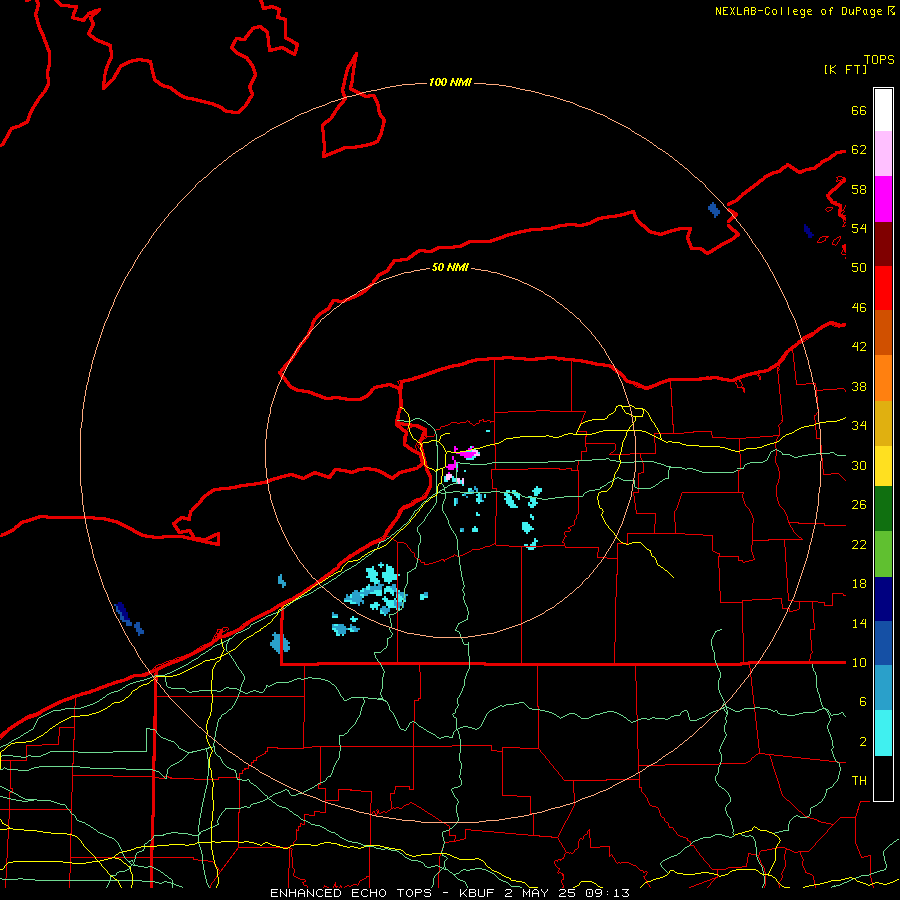Select the dark orange swatch below 46
Image resolution: width=900 pixels, height=900 pixels.
883,333
